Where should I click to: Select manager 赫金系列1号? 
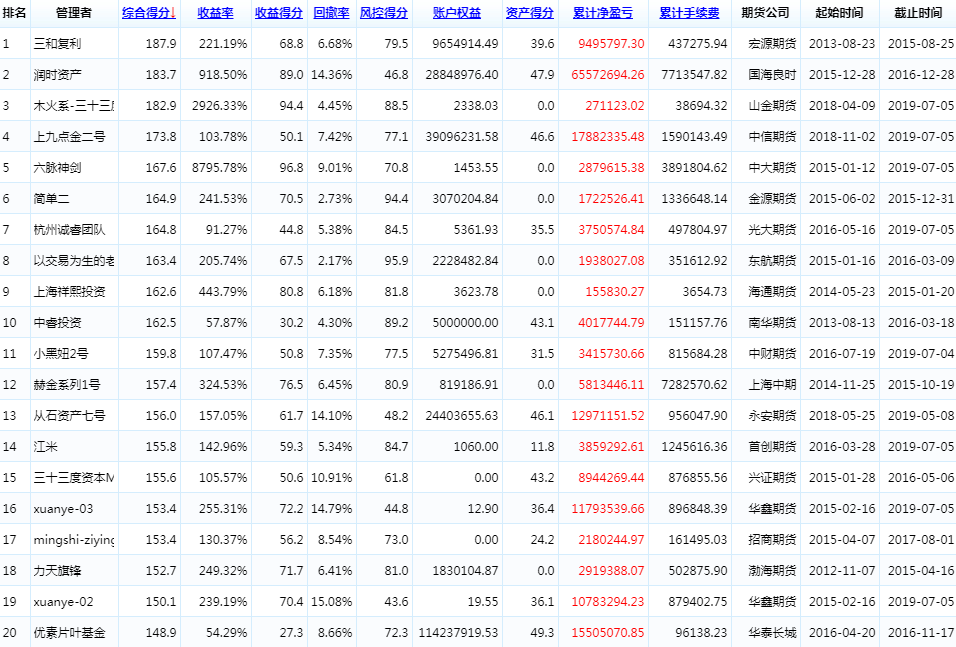(67, 385)
